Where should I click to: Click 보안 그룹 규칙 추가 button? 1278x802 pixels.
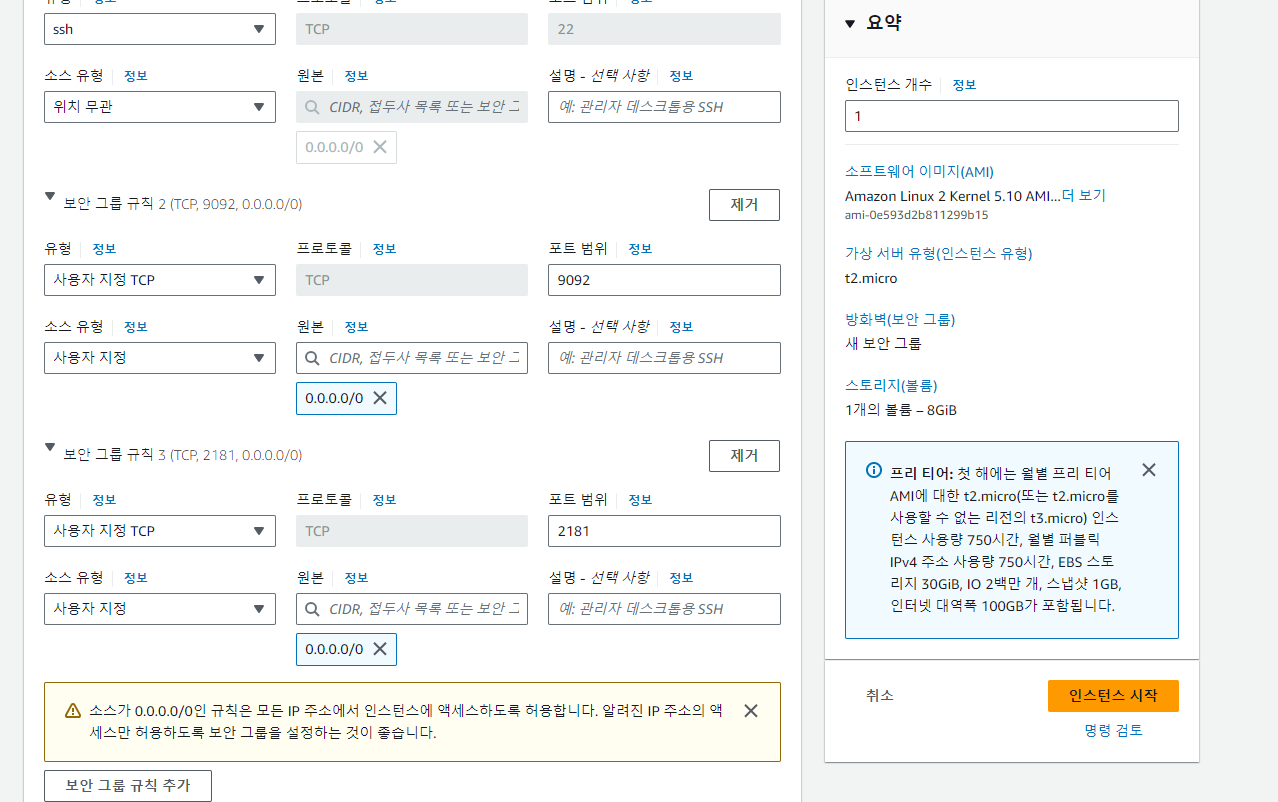click(128, 786)
